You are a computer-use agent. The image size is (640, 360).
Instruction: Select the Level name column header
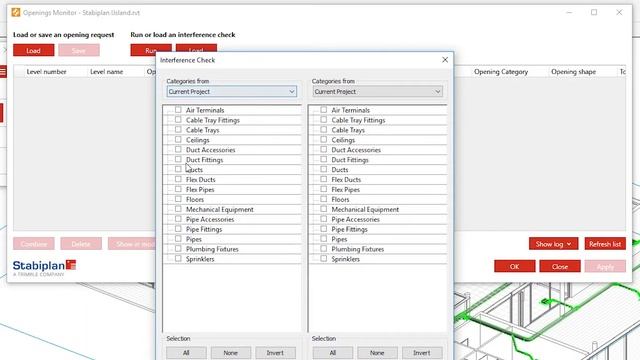click(107, 72)
